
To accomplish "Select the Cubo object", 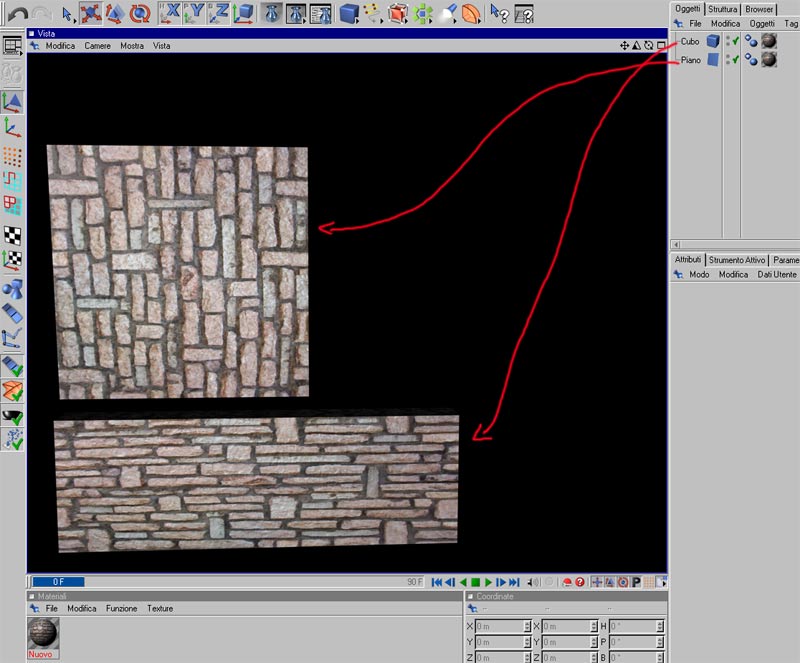I will pos(690,41).
